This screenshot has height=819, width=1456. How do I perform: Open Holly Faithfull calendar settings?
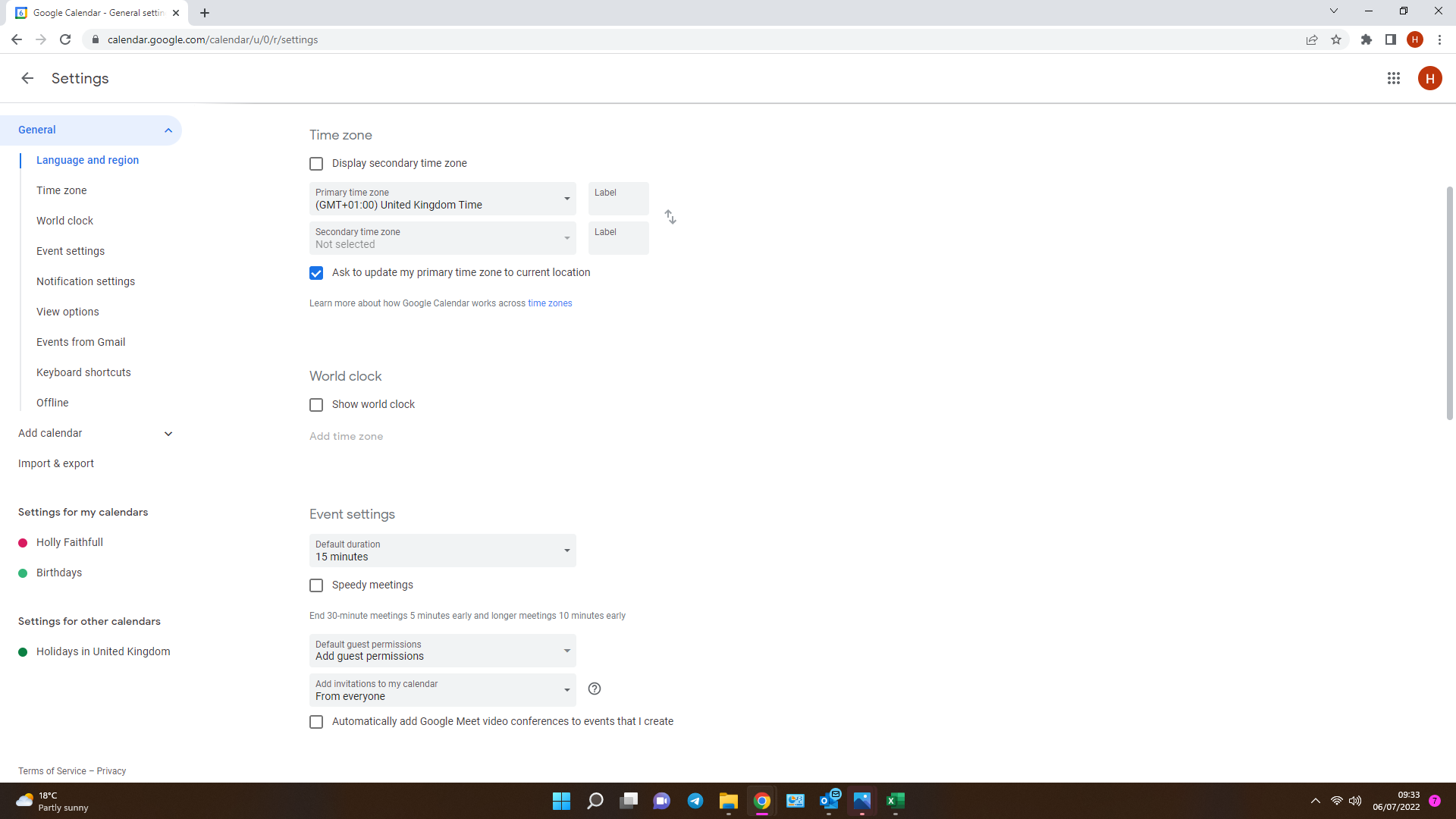coord(69,542)
